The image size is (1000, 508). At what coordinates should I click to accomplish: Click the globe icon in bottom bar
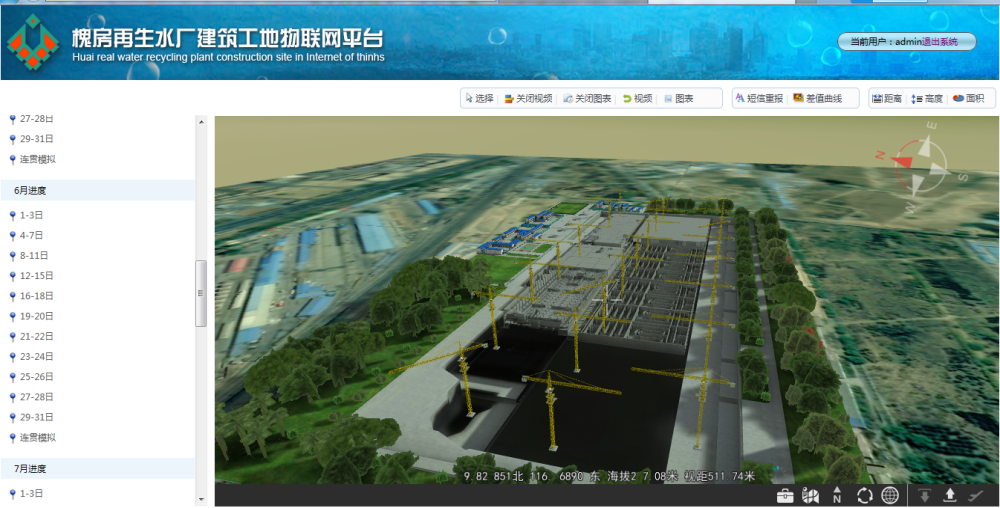click(x=890, y=496)
